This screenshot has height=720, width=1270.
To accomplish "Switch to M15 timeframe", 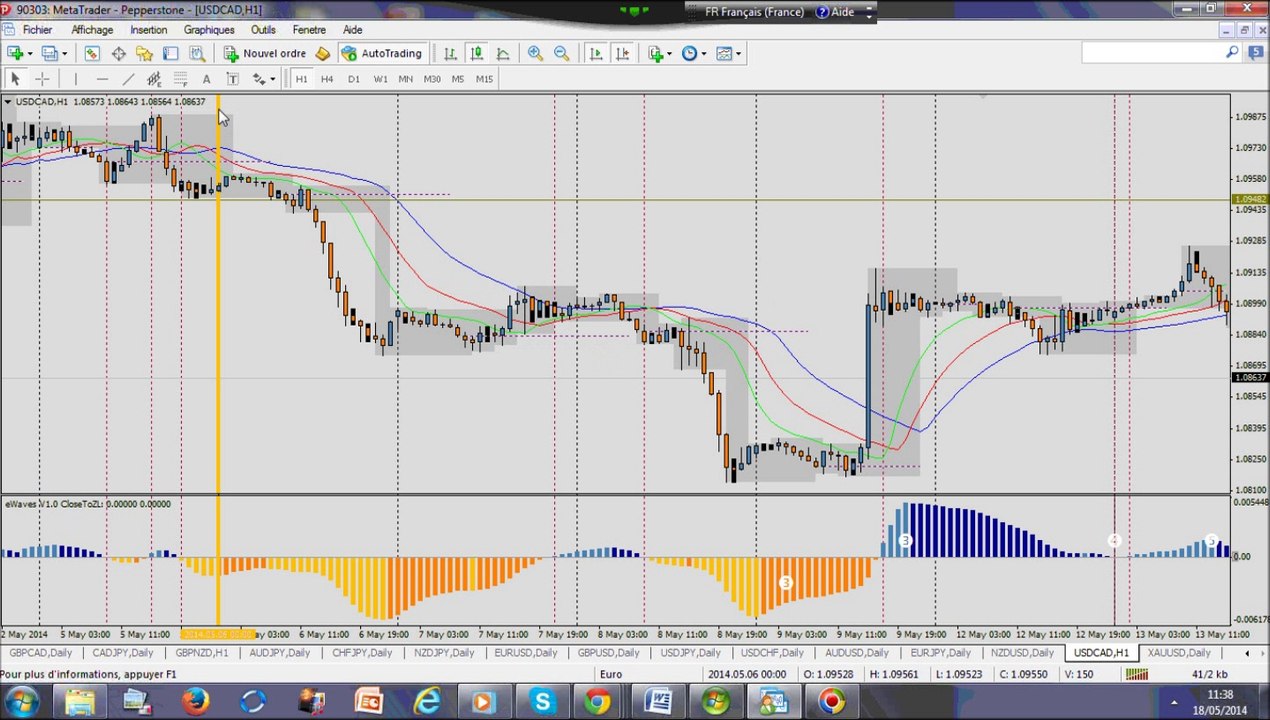I will click(x=484, y=79).
